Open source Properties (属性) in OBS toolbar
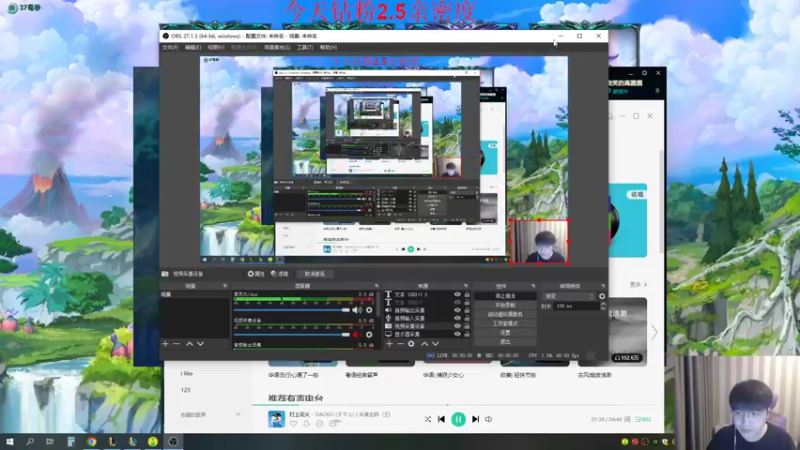Viewport: 800px width, 450px height. 256,274
